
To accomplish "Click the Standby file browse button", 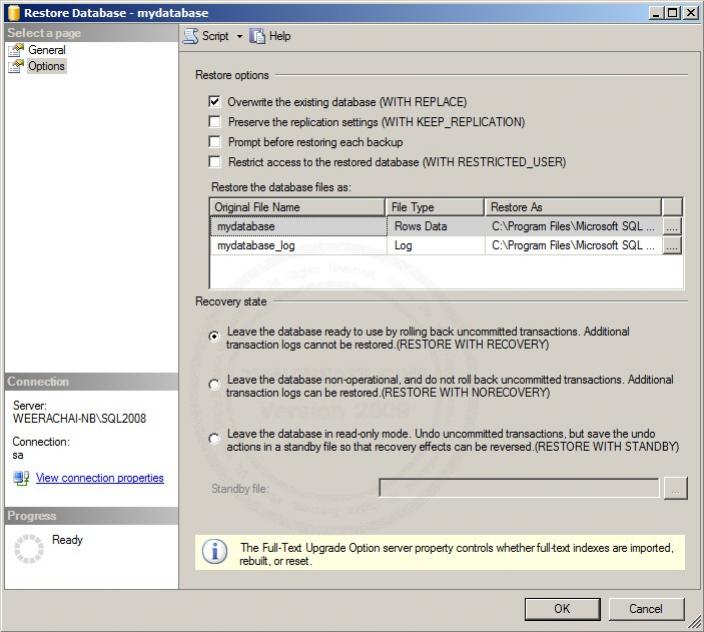I will click(x=676, y=488).
